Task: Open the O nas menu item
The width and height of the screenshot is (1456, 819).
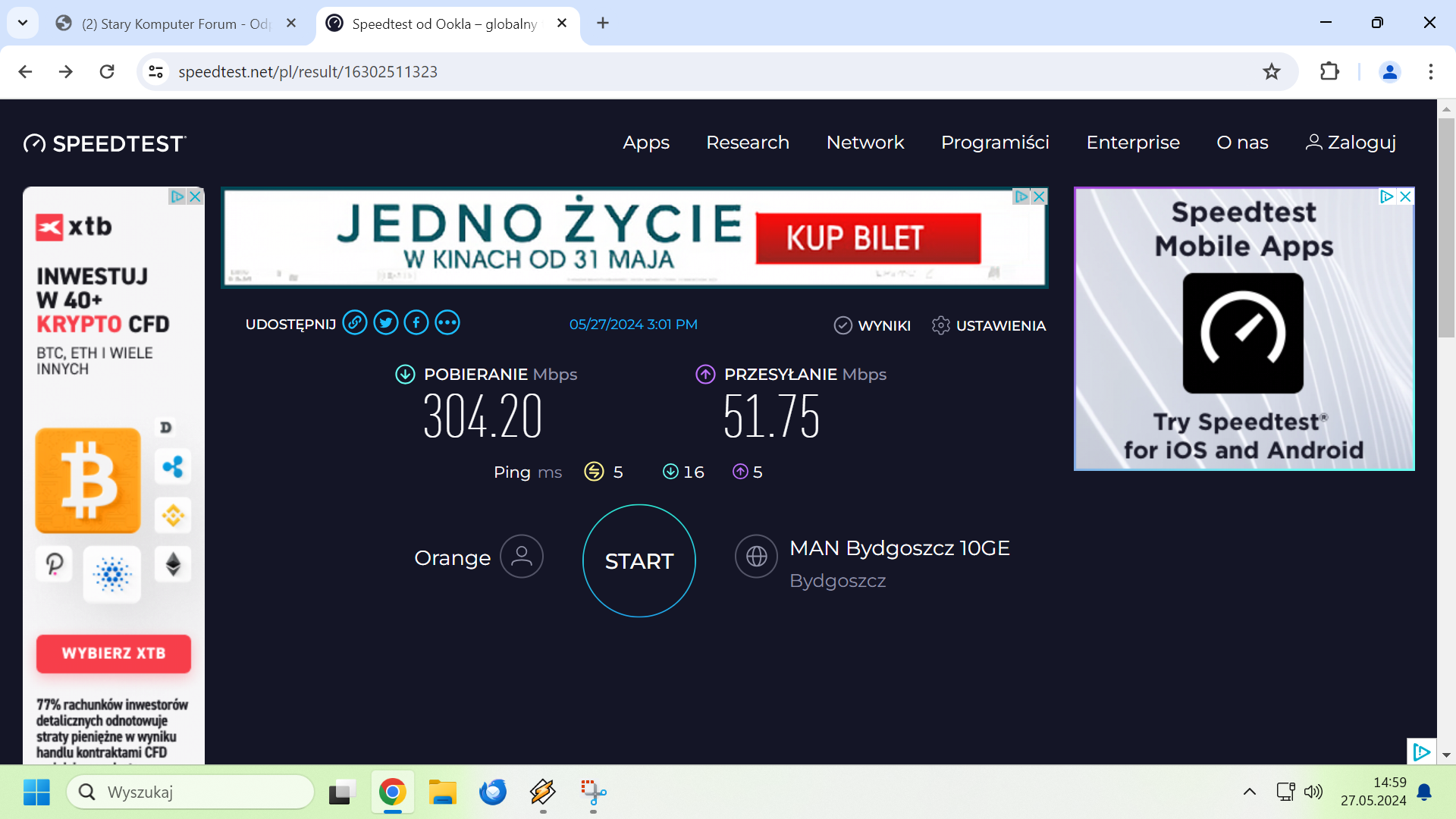Action: [x=1242, y=143]
